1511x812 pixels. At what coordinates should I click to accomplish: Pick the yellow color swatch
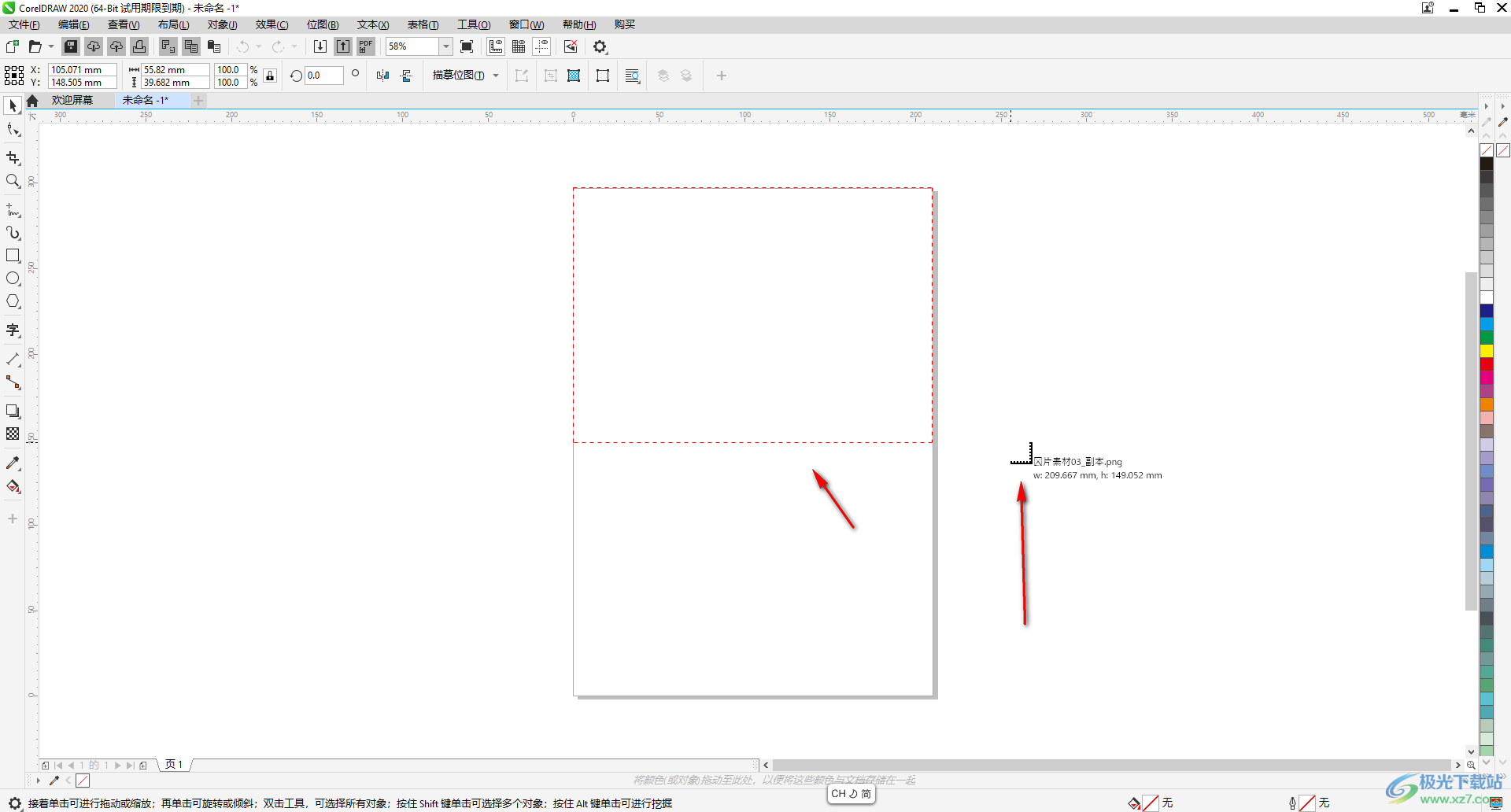click(x=1487, y=351)
